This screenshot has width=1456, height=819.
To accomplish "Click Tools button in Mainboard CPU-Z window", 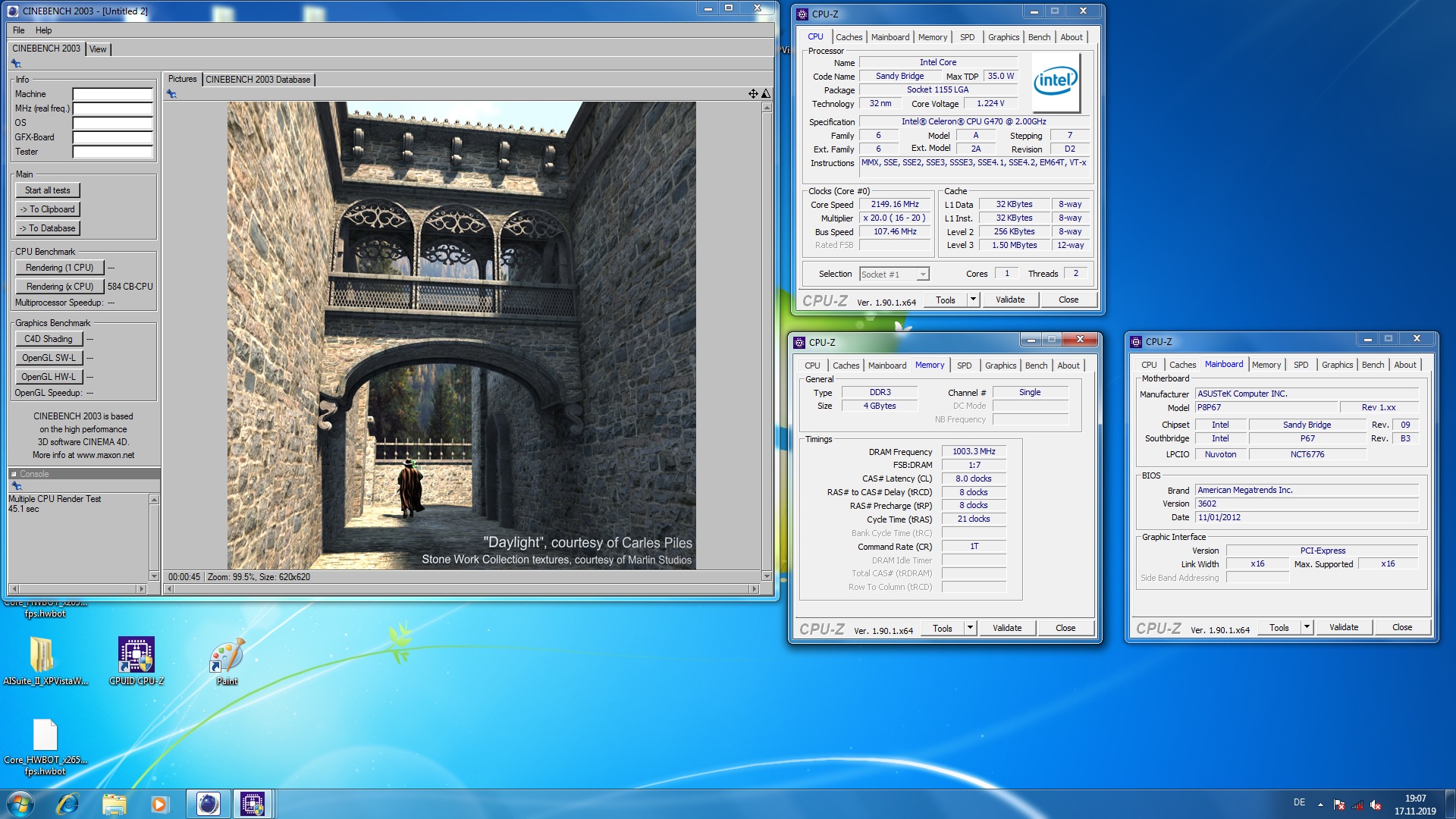I will click(x=1279, y=627).
